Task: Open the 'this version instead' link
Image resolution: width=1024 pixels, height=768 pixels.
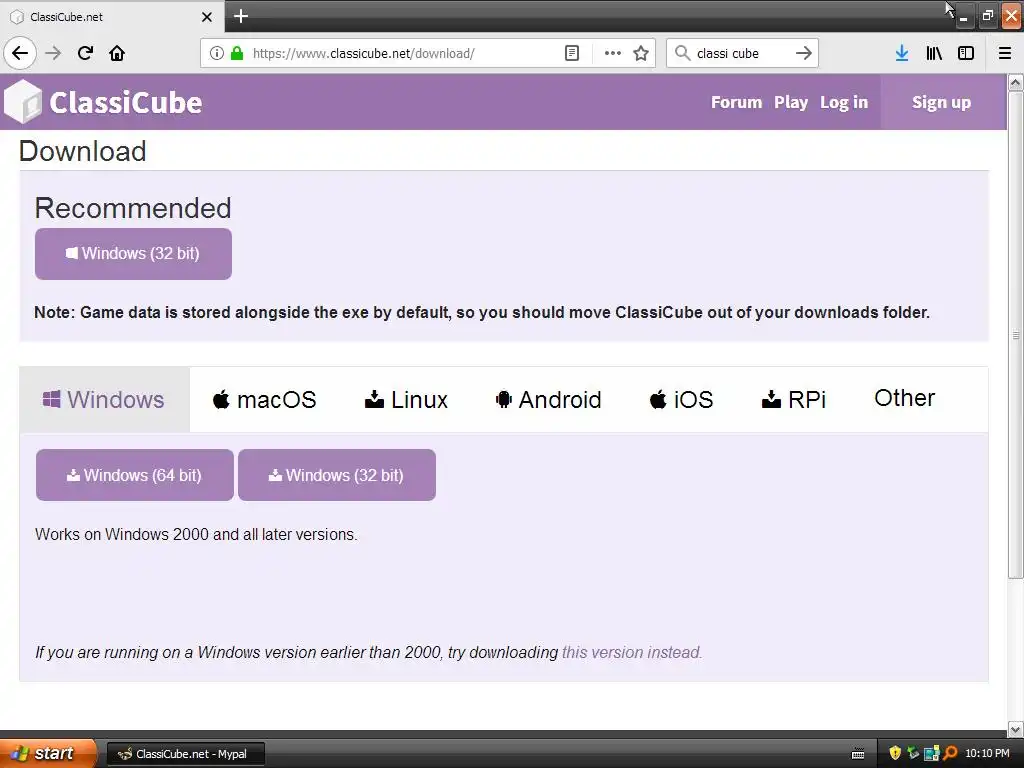Action: (x=632, y=652)
